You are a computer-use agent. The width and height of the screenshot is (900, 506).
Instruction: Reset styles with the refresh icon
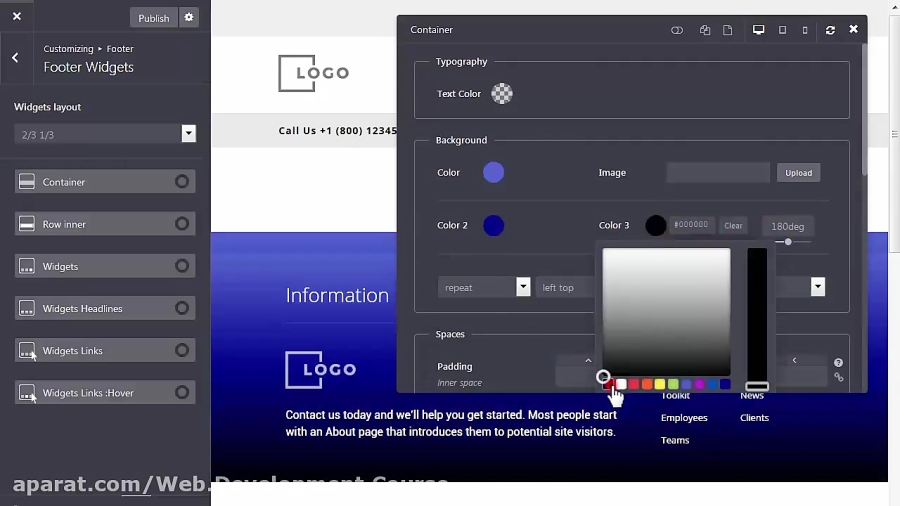point(830,30)
